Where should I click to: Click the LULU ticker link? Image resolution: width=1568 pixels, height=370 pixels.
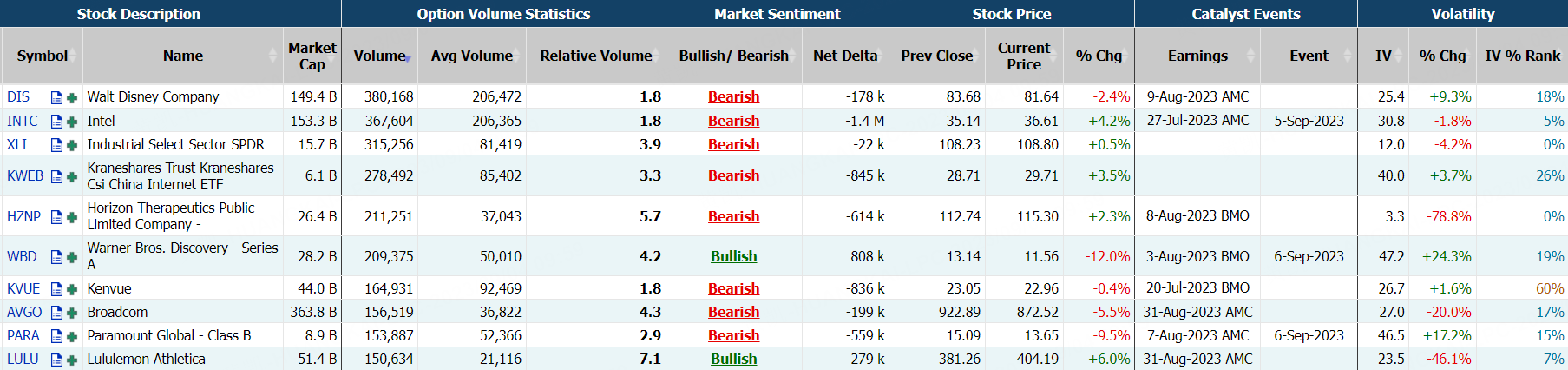pyautogui.click(x=23, y=360)
